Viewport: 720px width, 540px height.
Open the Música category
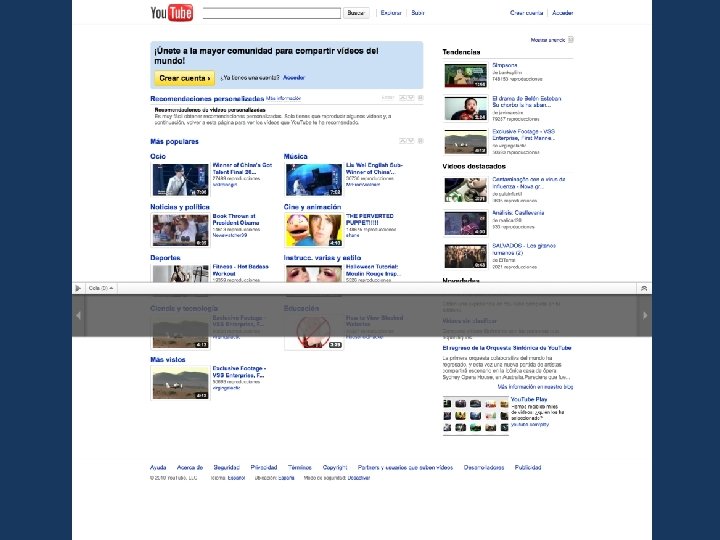(296, 156)
